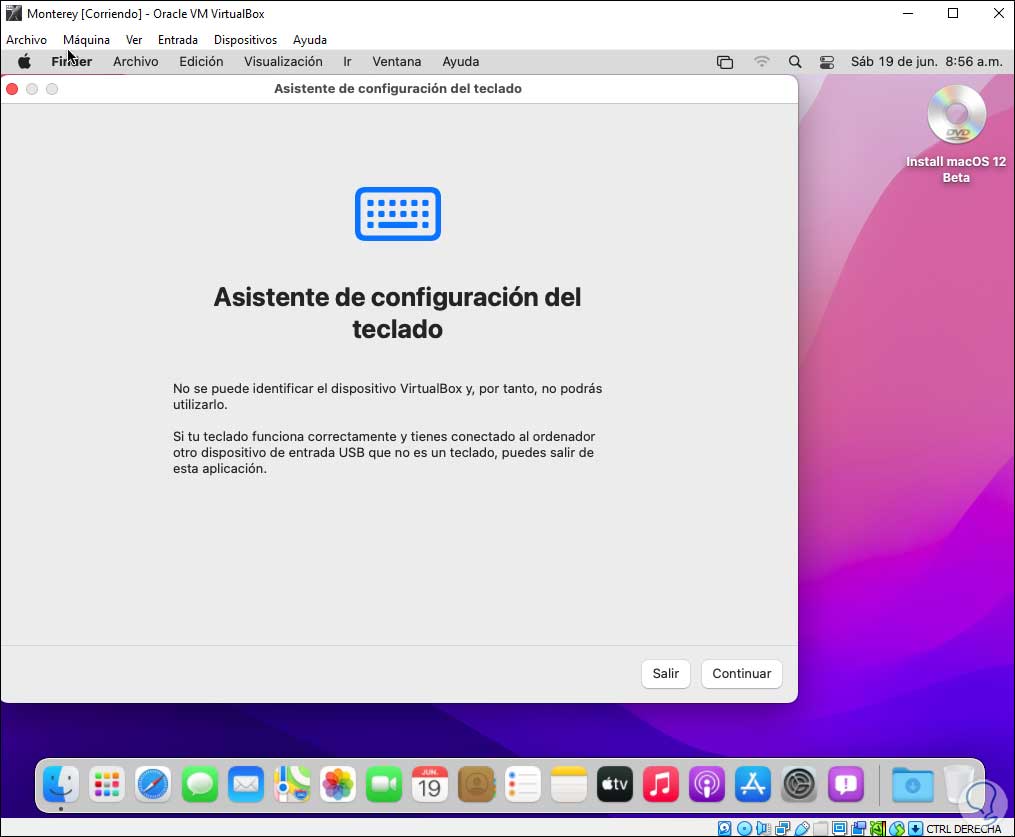Image resolution: width=1015 pixels, height=837 pixels.
Task: Open Feedback Assistant in the Dock
Action: click(x=845, y=784)
